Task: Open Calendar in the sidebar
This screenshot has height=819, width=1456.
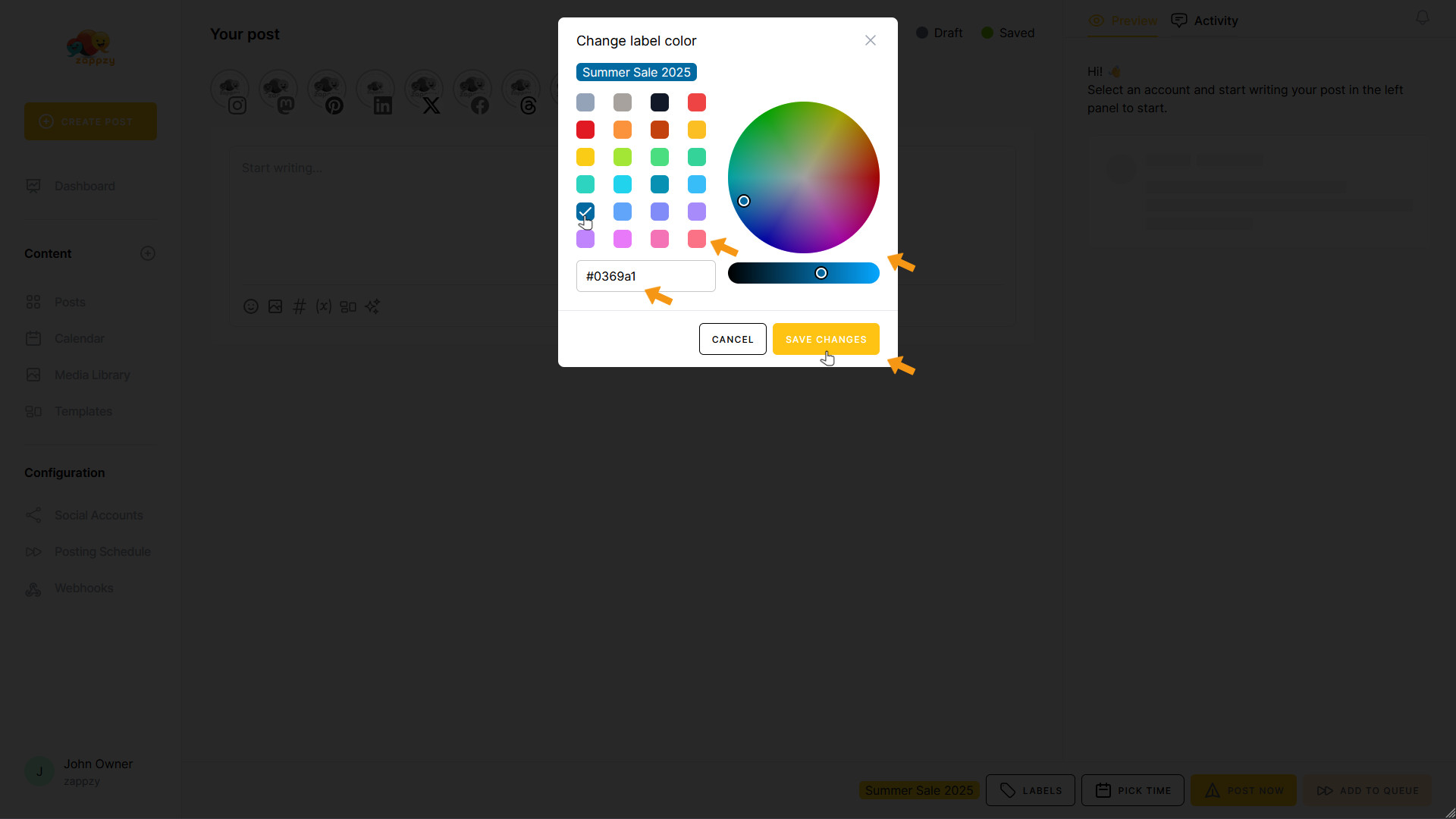Action: [80, 338]
